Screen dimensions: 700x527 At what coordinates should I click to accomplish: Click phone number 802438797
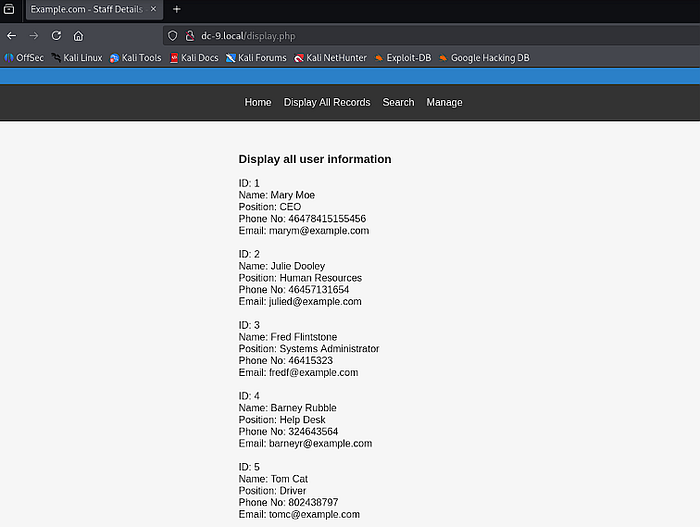(x=313, y=502)
